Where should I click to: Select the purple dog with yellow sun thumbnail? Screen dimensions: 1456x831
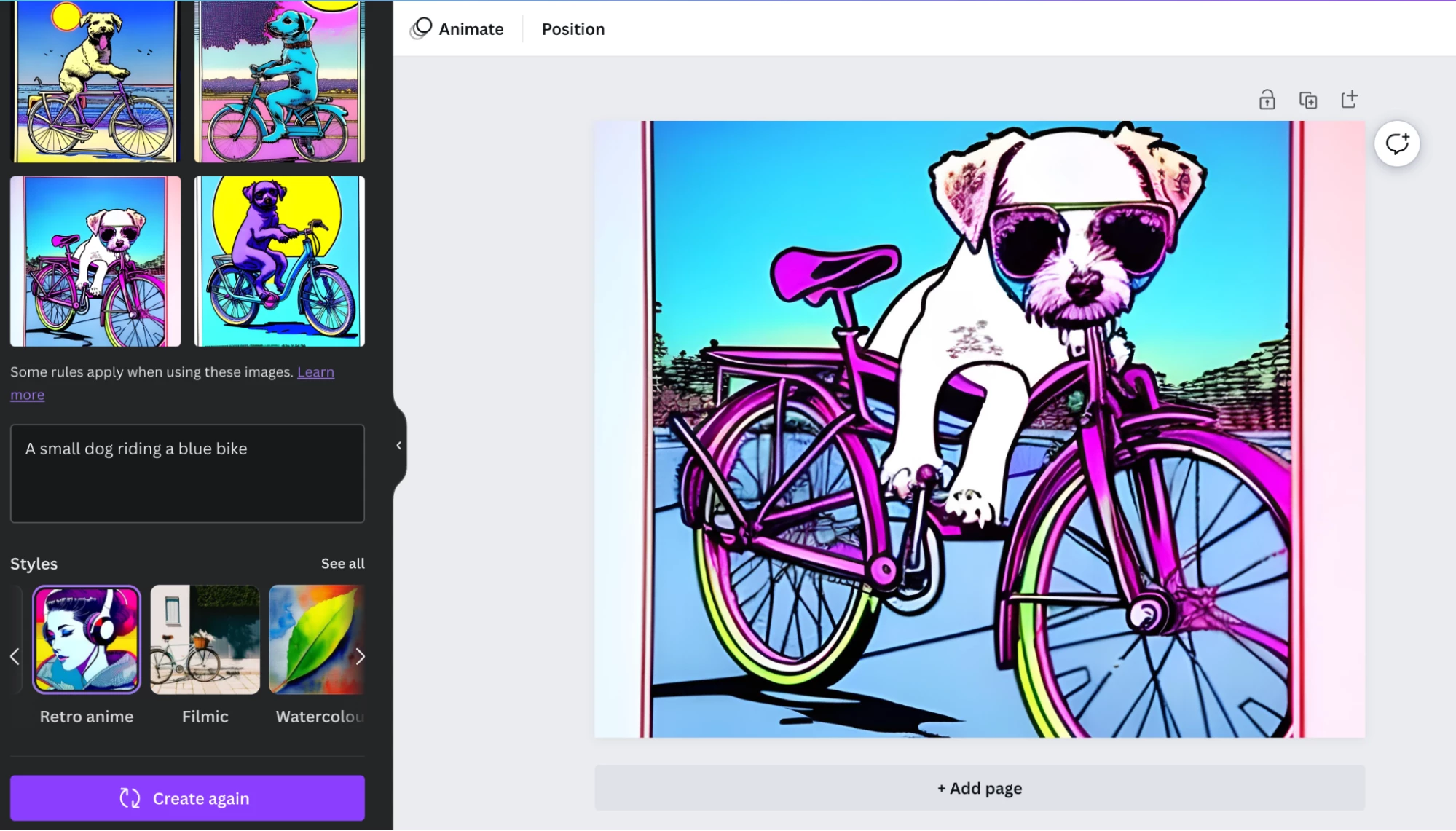[280, 261]
